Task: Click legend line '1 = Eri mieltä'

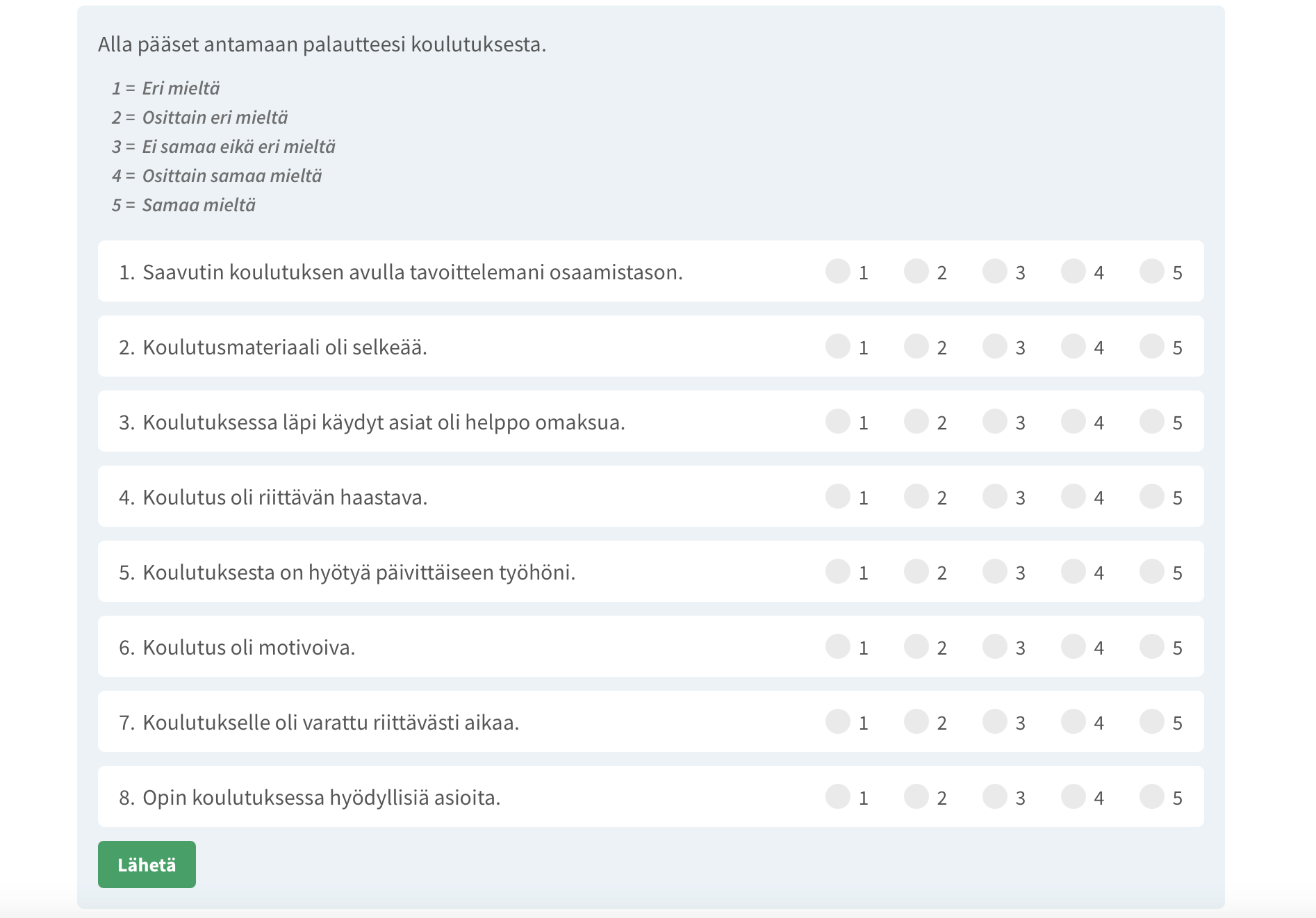Action: point(166,88)
